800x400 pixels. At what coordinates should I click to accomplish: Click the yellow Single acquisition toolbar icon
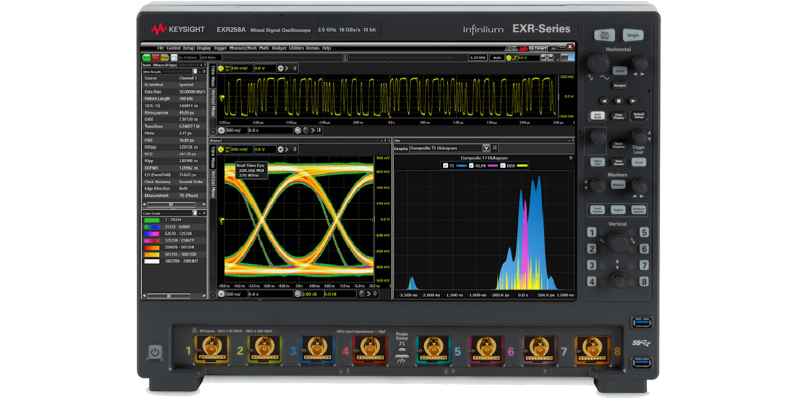[164, 58]
